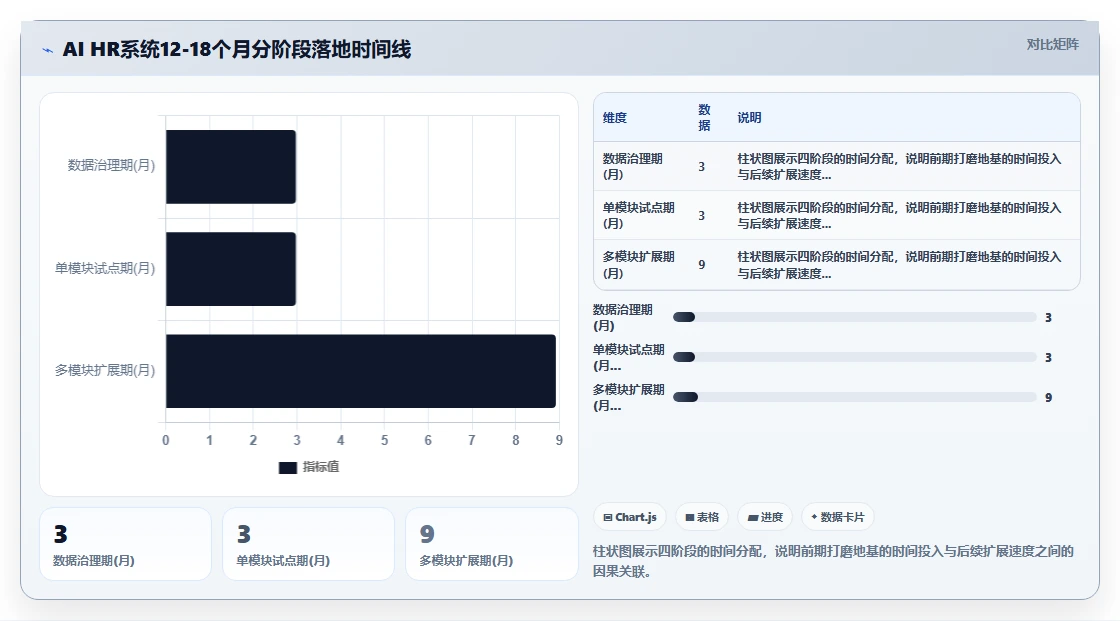1120x621 pixels.
Task: Select the 单模块试点期(月) bar in the chart
Action: click(231, 269)
